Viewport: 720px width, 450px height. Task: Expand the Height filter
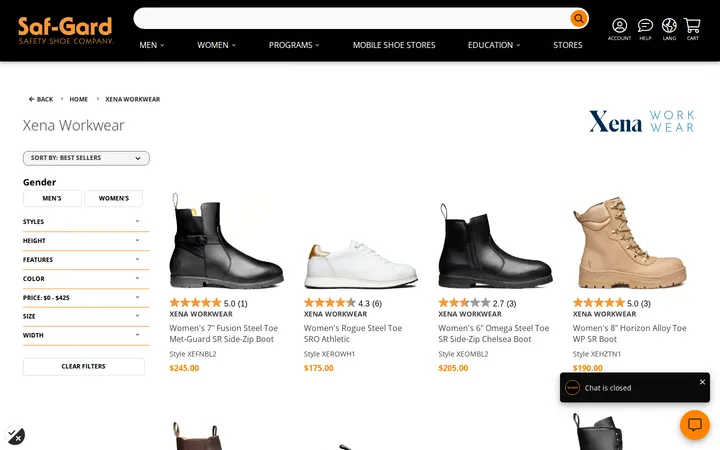(86, 241)
